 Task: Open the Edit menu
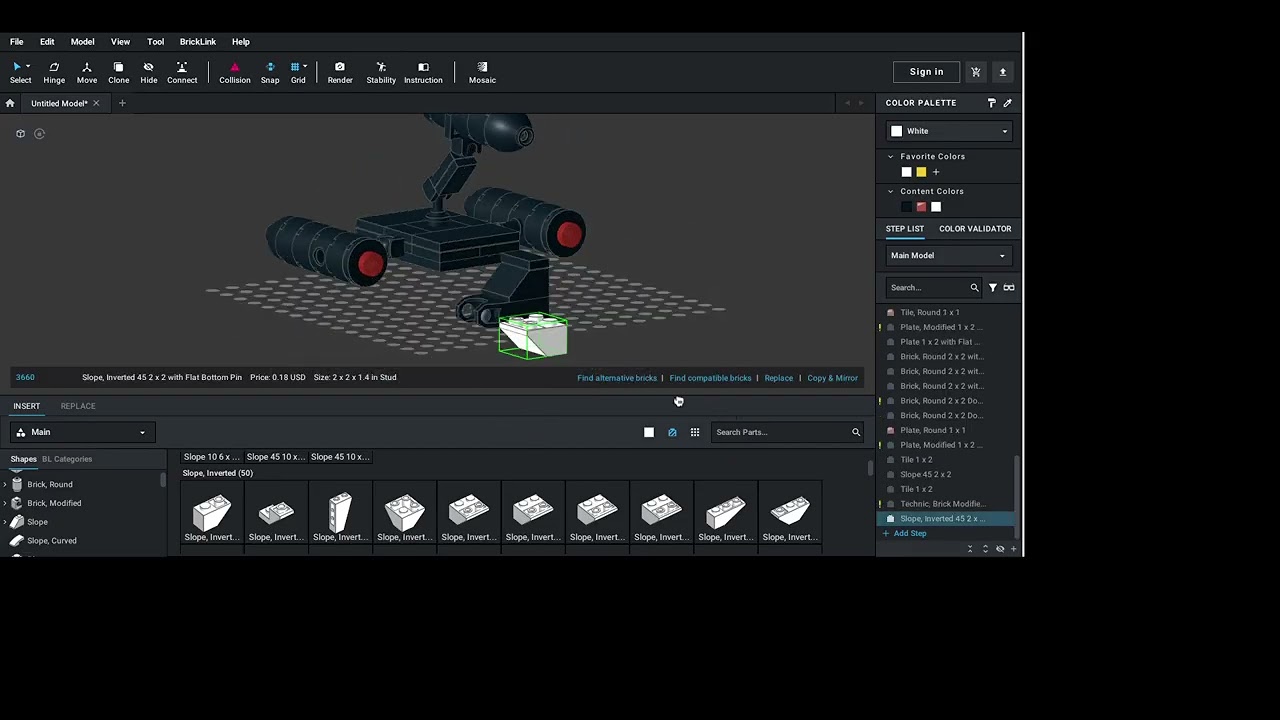[47, 42]
